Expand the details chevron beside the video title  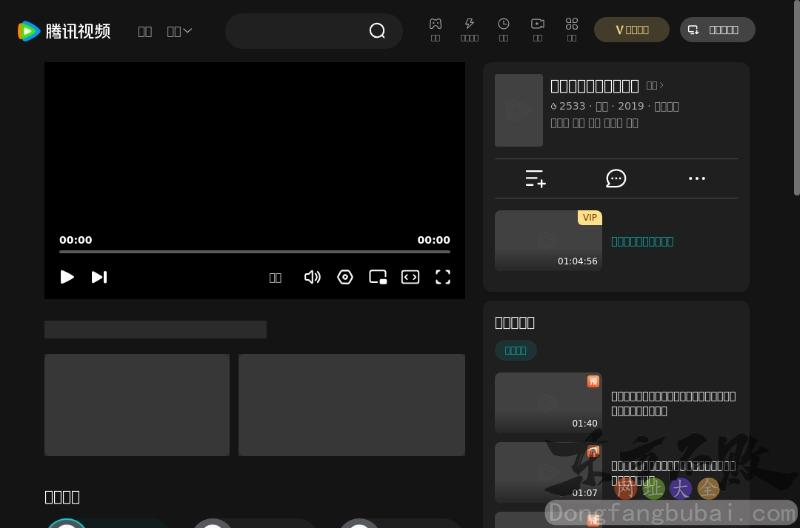(655, 86)
